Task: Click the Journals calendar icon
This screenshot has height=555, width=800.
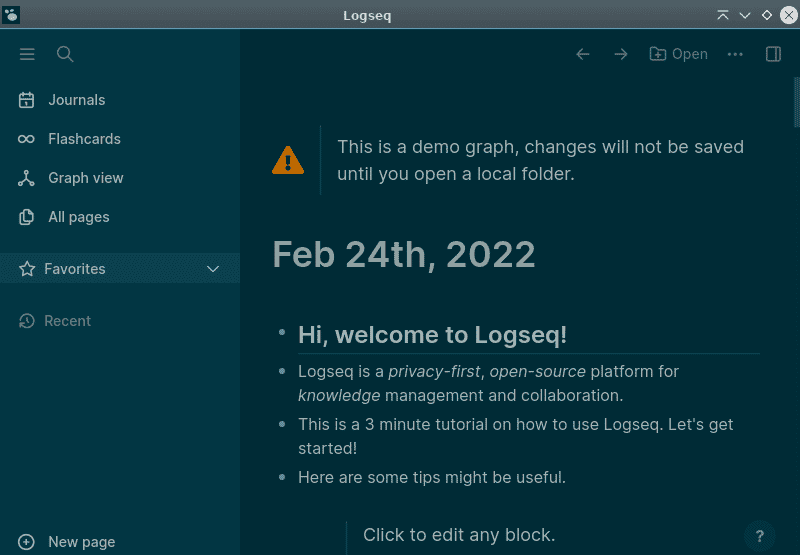Action: (x=26, y=100)
